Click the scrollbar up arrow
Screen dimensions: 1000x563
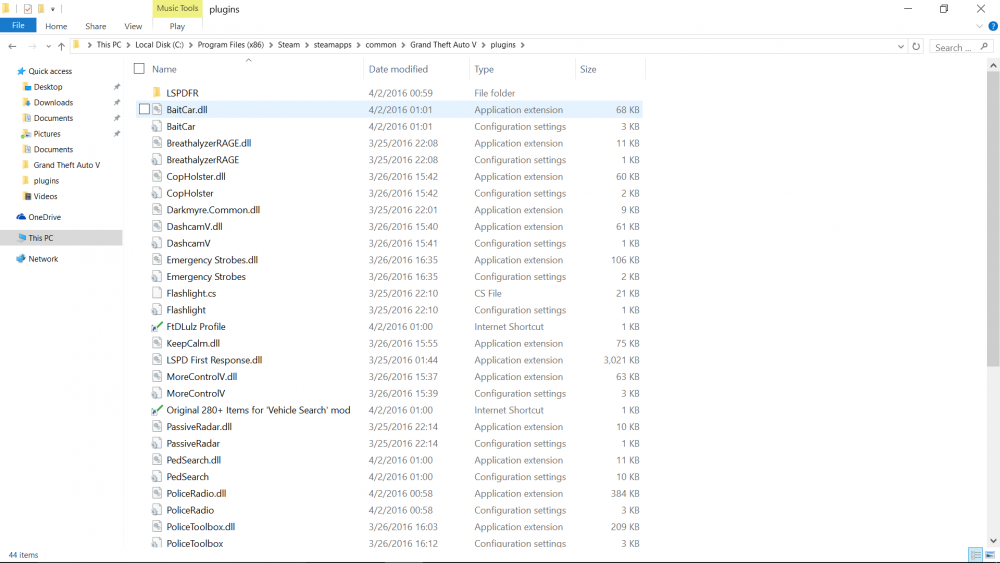click(993, 65)
